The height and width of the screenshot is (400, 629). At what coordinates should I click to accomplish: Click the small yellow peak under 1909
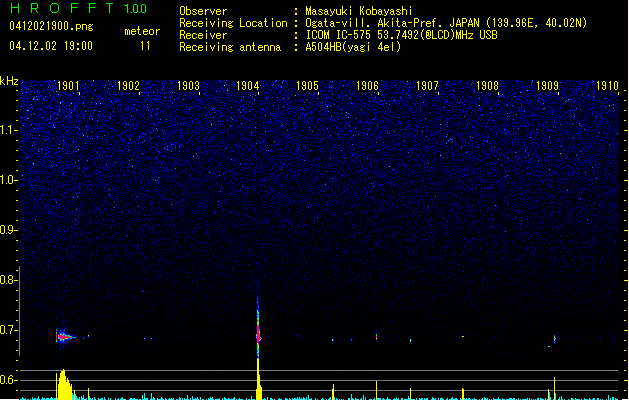click(x=554, y=388)
